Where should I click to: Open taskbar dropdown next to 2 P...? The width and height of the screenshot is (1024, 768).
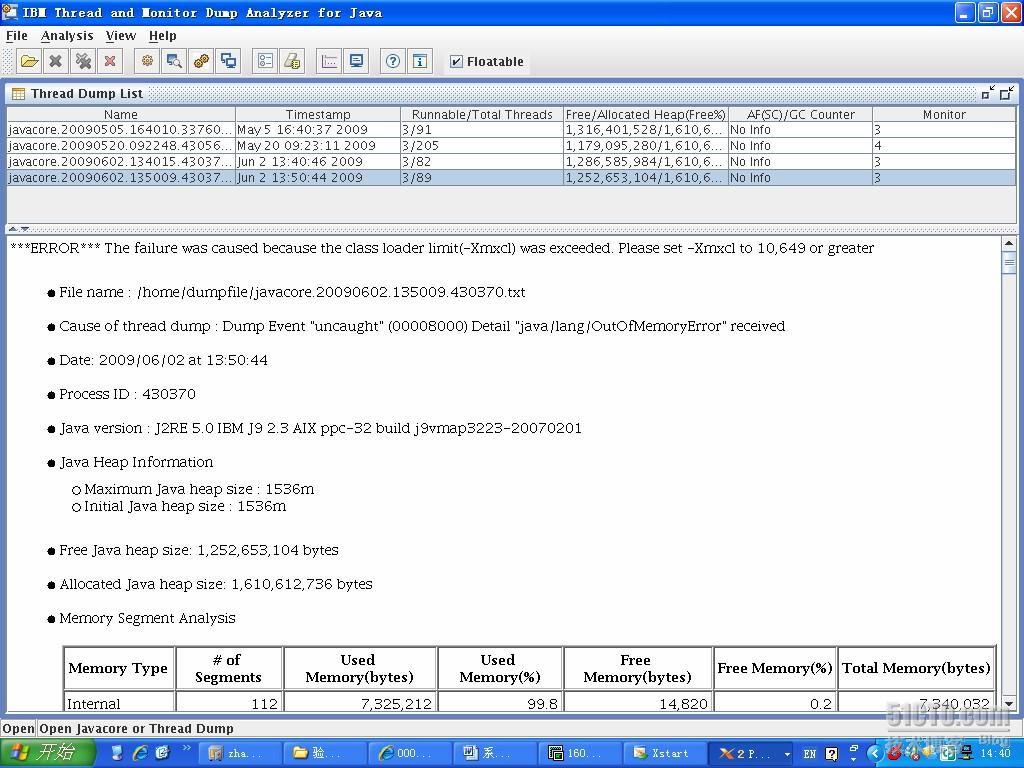[x=787, y=754]
